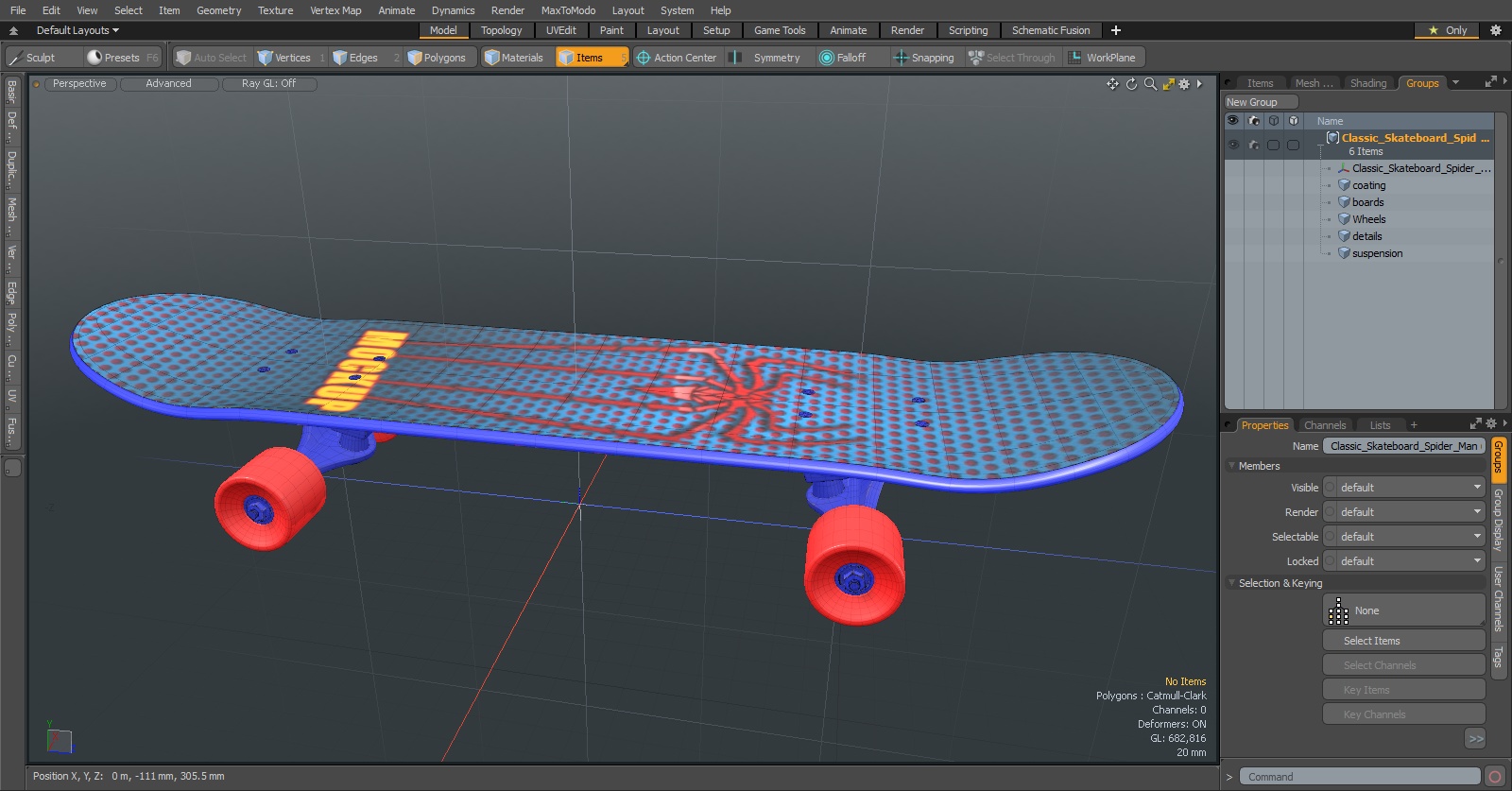Open the viewport settings gear
The image size is (1512, 791).
coord(1184,84)
